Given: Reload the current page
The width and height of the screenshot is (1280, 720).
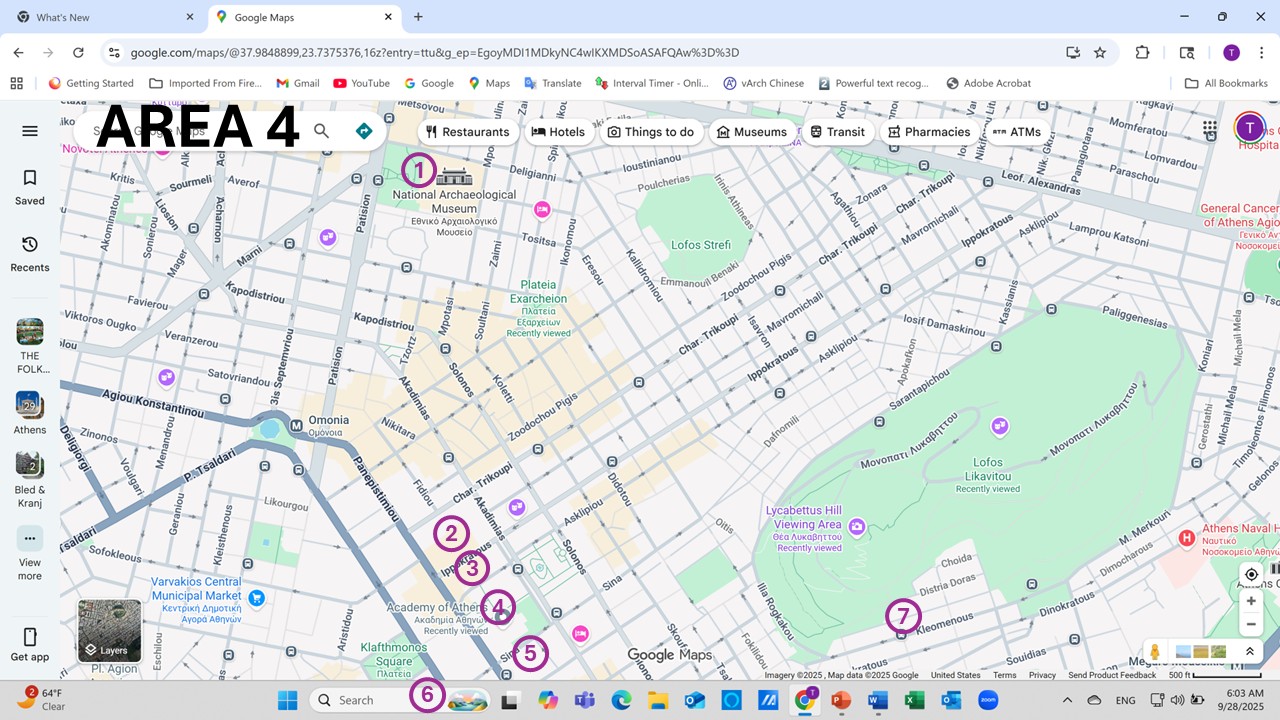Looking at the screenshot, I should 78,52.
